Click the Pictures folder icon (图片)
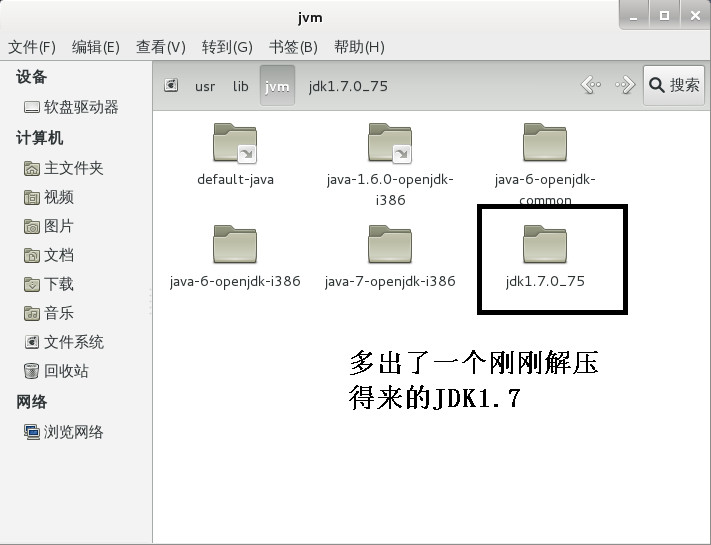This screenshot has height=545, width=711. [31, 226]
